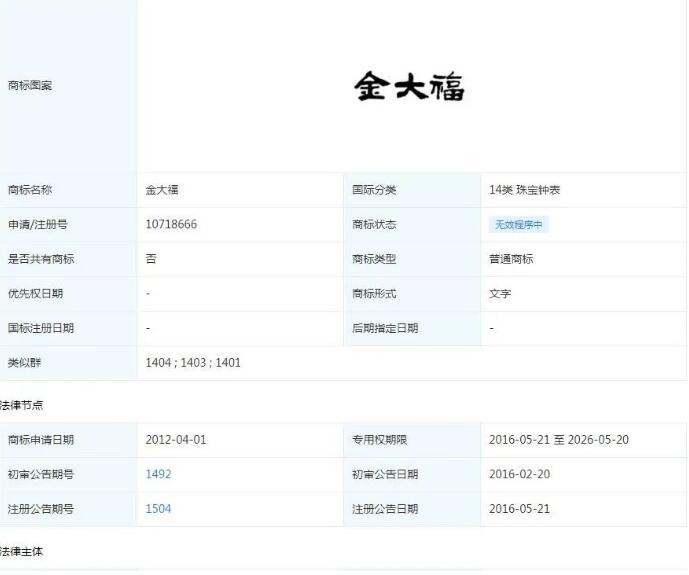Select the 金大福 trademark name value
Screen dimensions: 689x575
[162, 190]
